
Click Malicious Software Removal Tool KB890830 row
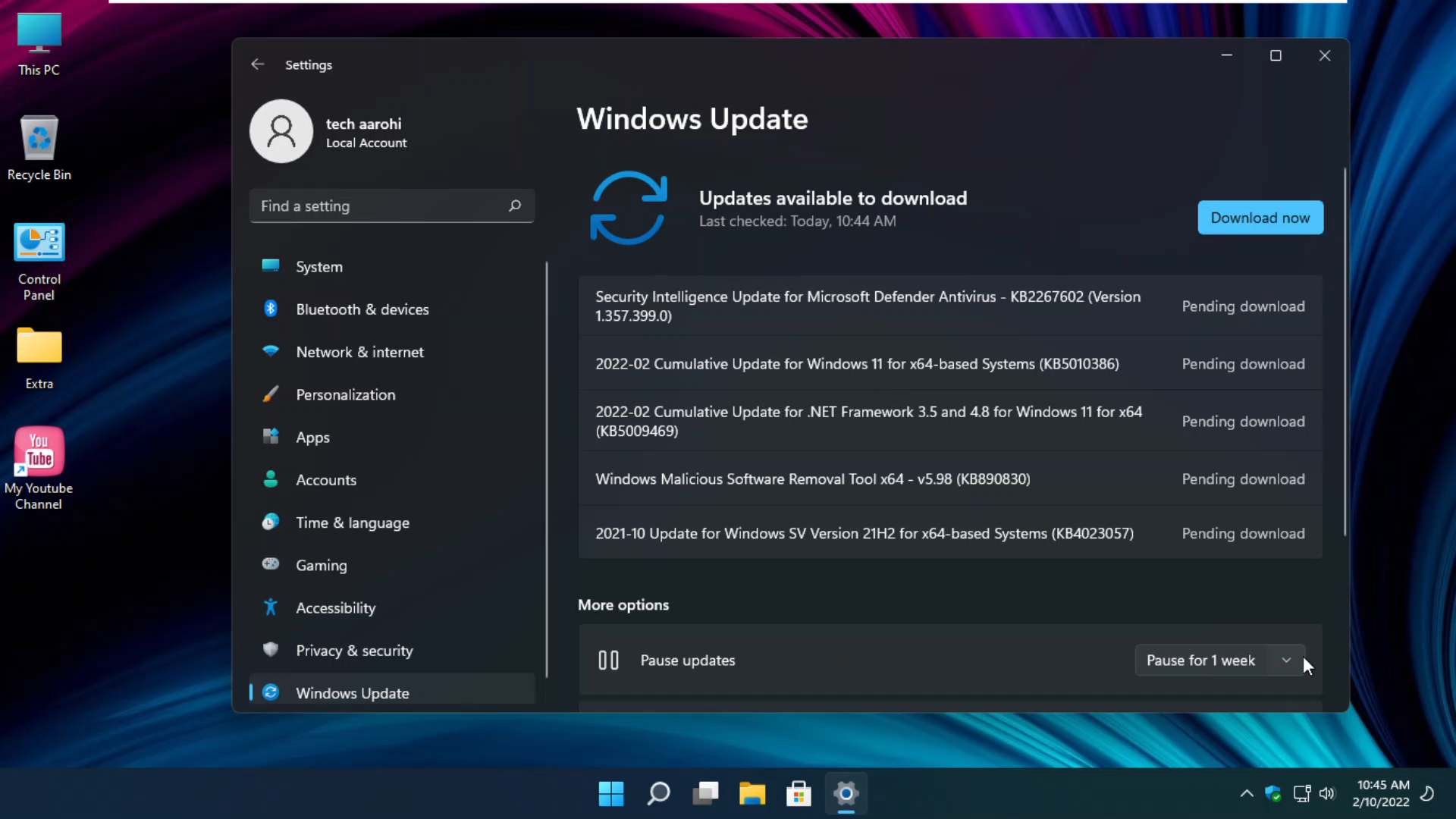[950, 479]
